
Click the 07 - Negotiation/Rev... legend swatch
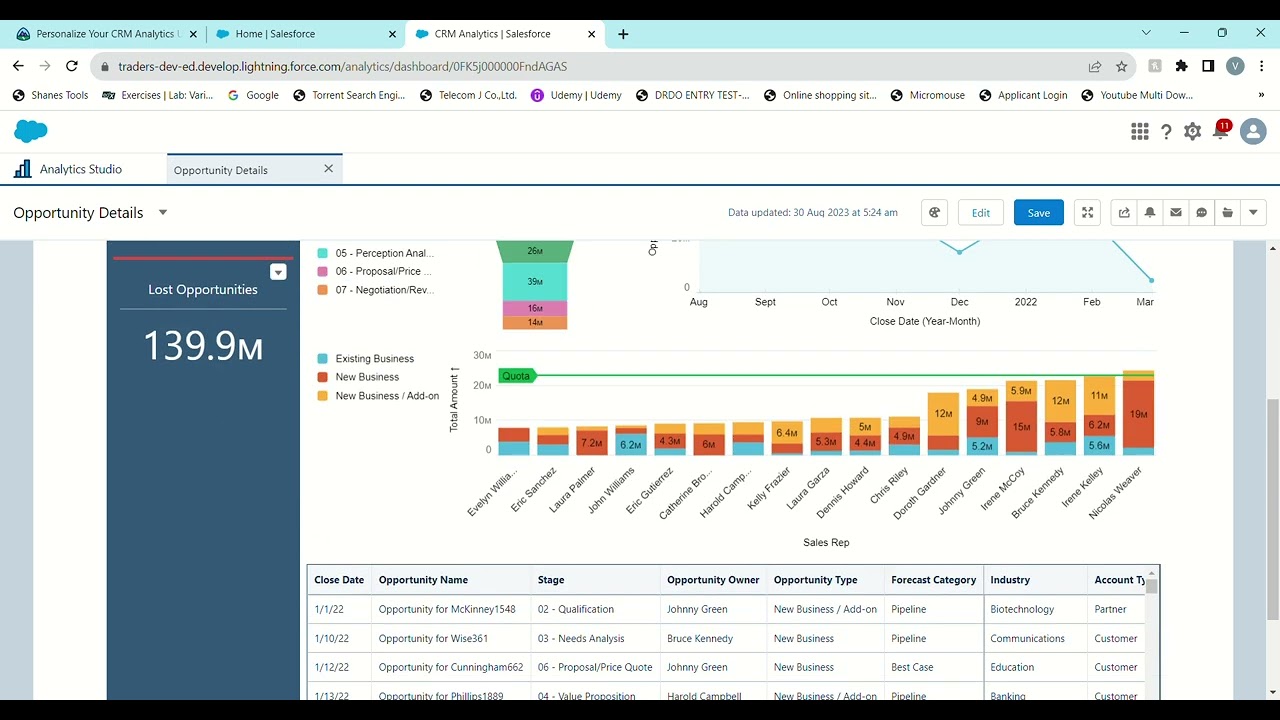pos(323,290)
